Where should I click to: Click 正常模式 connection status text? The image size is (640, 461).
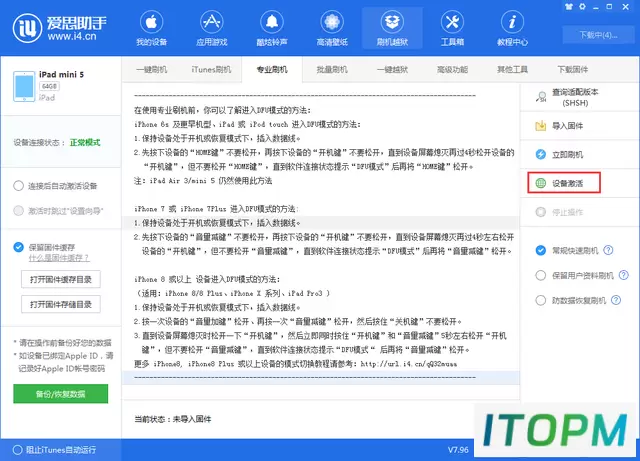coord(85,142)
